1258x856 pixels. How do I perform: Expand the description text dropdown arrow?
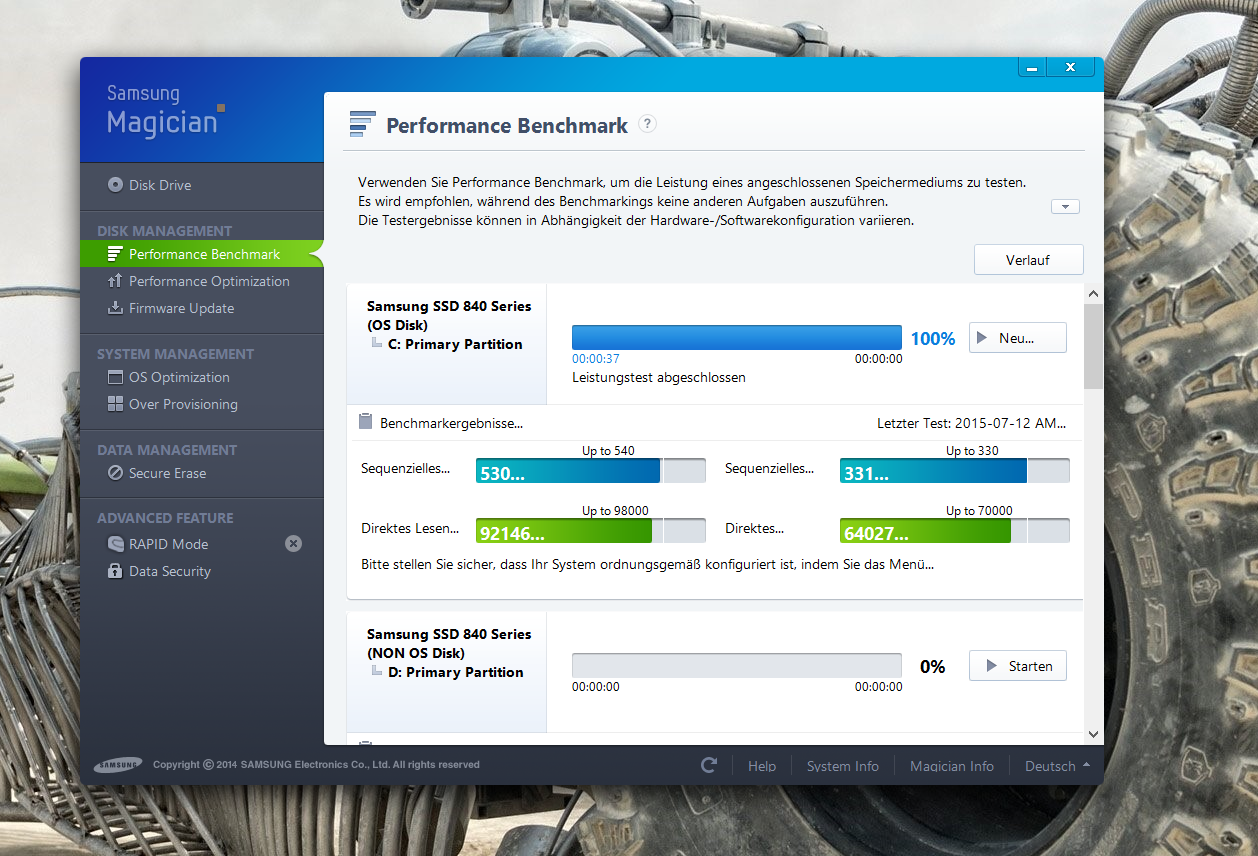pyautogui.click(x=1065, y=206)
